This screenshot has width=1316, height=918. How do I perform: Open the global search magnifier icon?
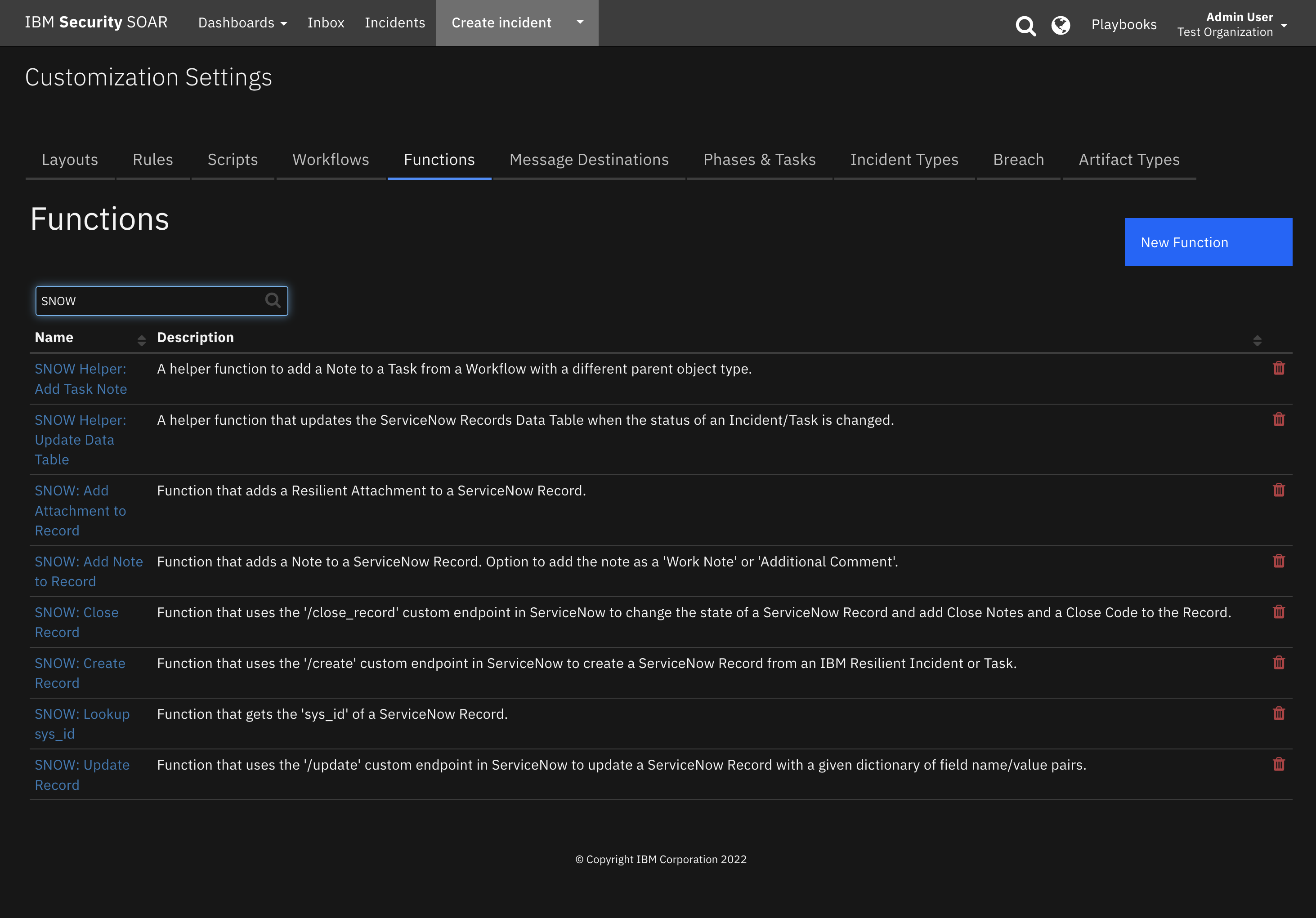[x=1026, y=25]
